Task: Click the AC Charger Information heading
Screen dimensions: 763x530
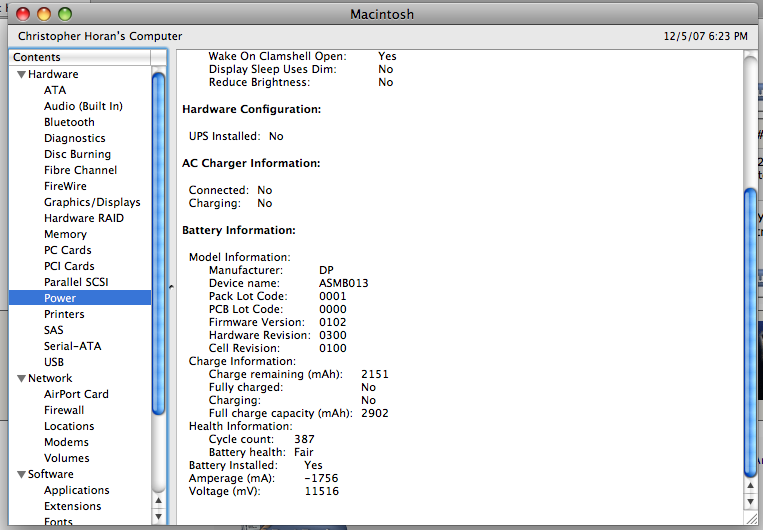Action: 251,163
